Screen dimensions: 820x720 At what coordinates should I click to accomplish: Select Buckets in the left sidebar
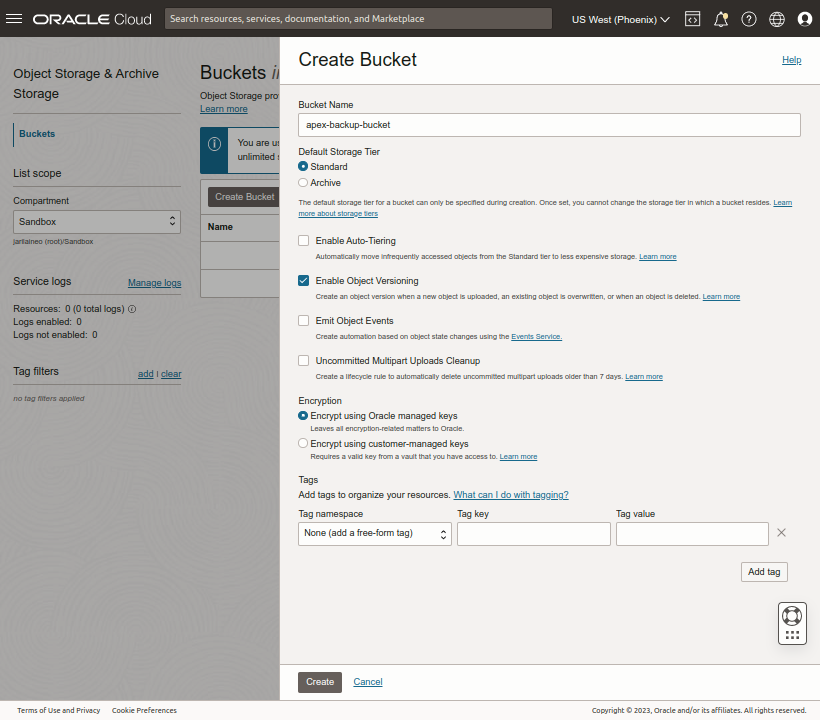click(37, 134)
